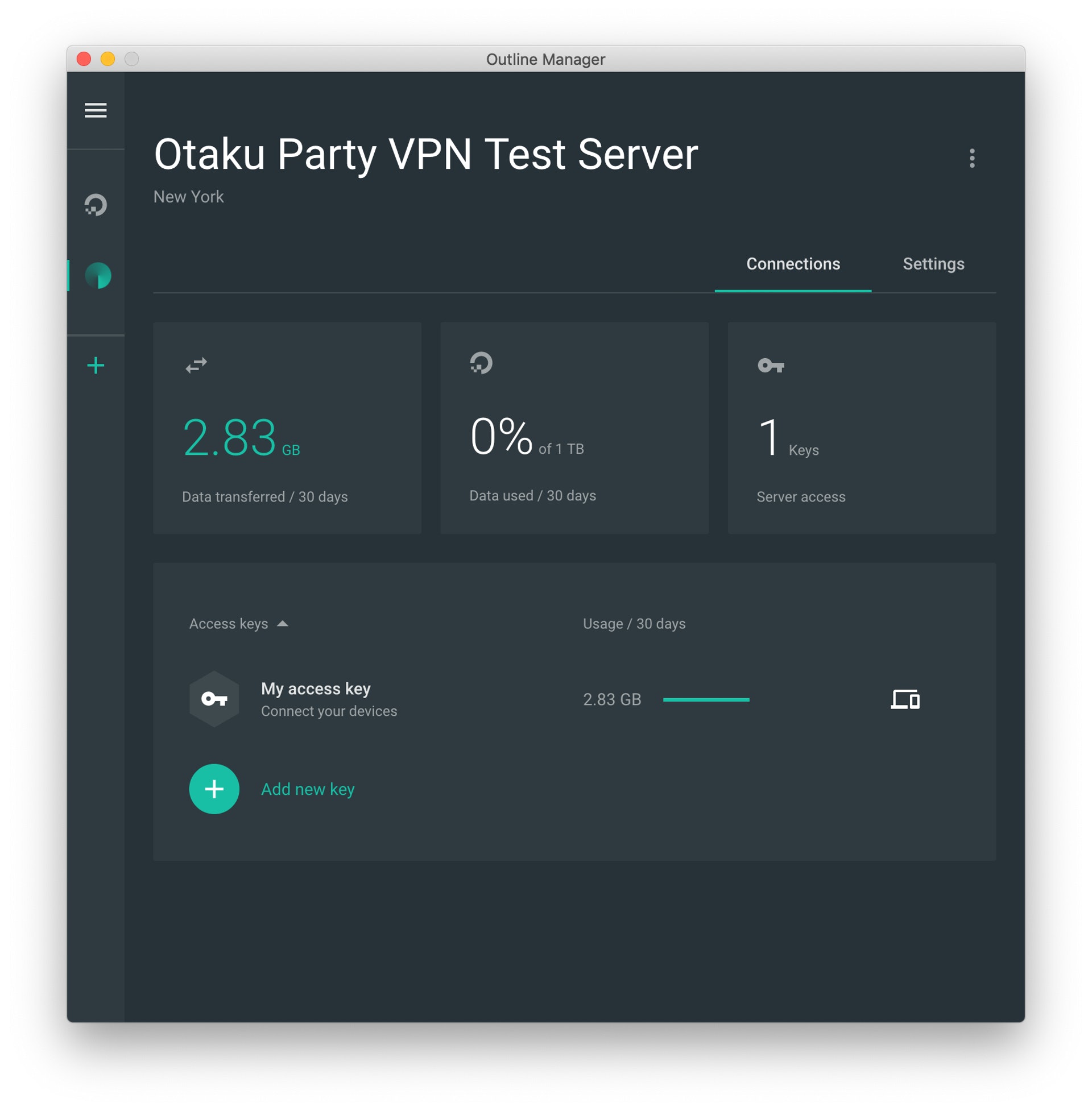Click DigitalOcean logo in Data used card
Screen dimensions: 1092x1111
(481, 363)
